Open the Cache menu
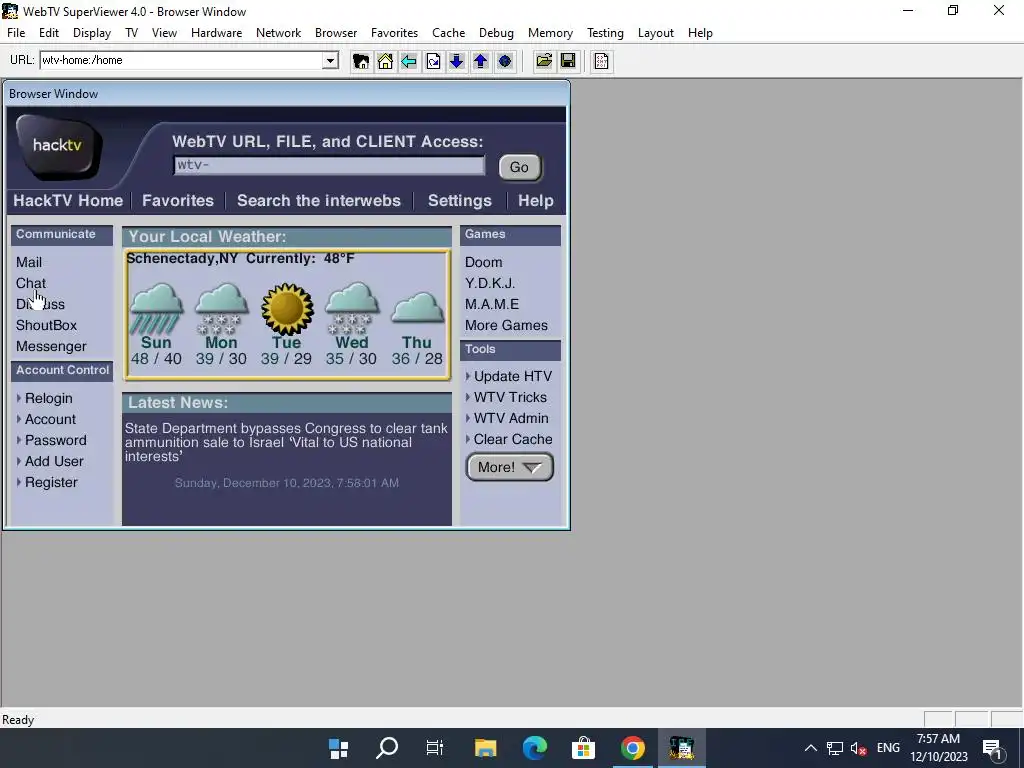Image resolution: width=1024 pixels, height=768 pixels. tap(449, 33)
